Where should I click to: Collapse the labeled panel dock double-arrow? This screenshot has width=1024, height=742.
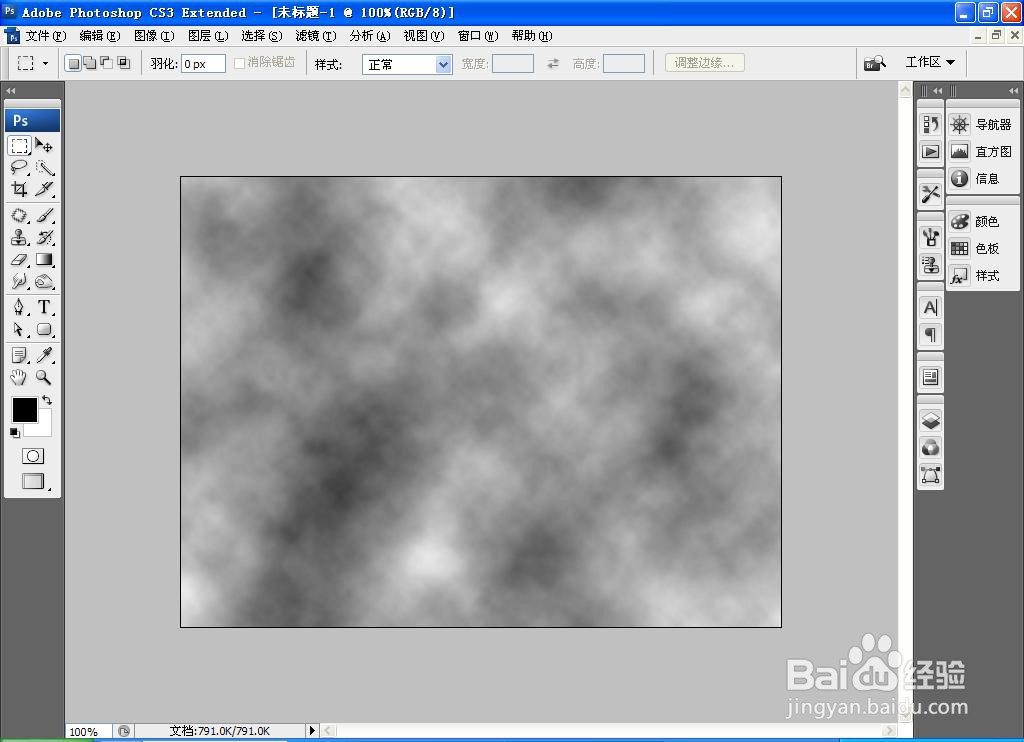point(1014,91)
